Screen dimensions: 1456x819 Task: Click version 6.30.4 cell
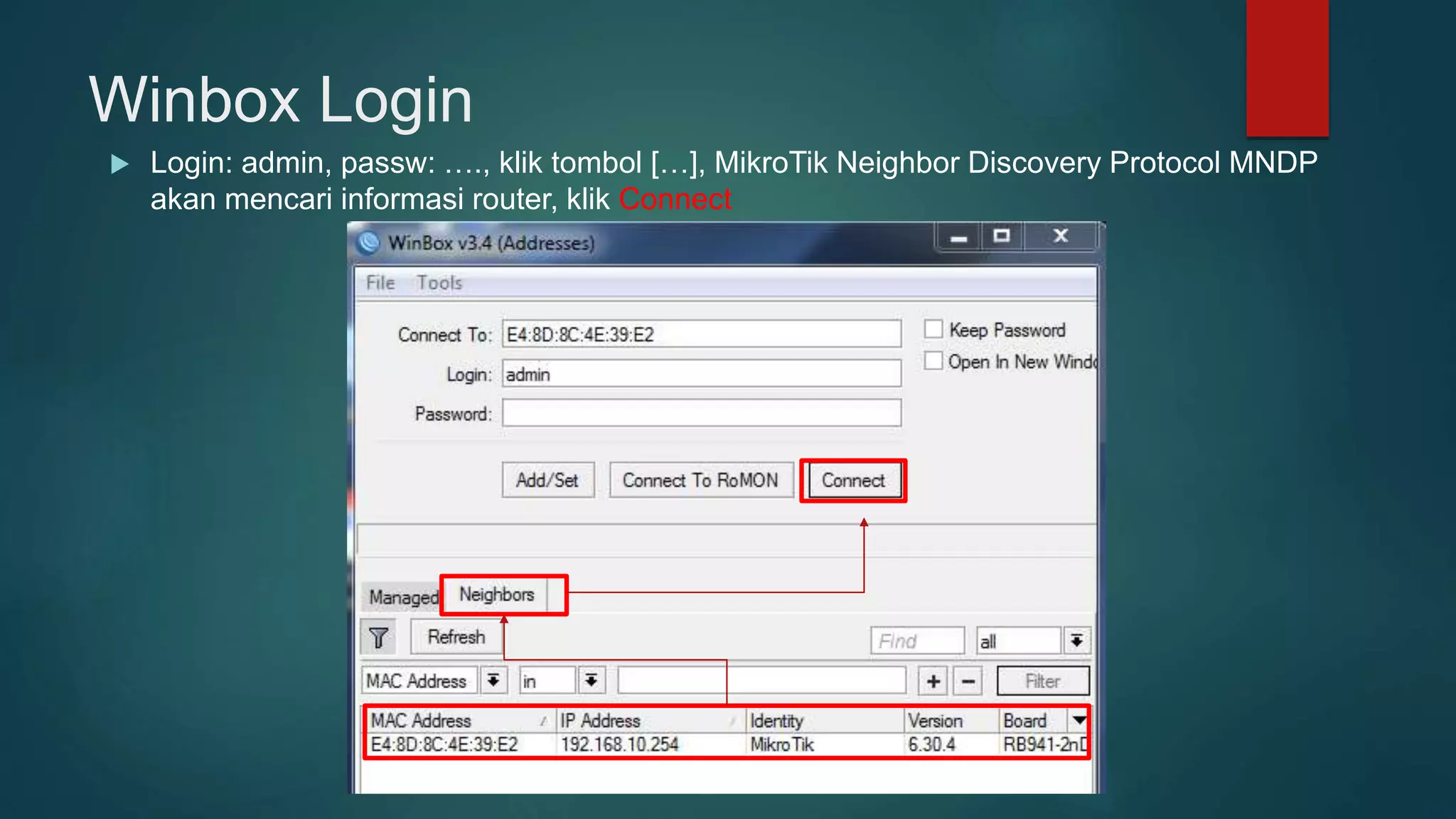(931, 745)
